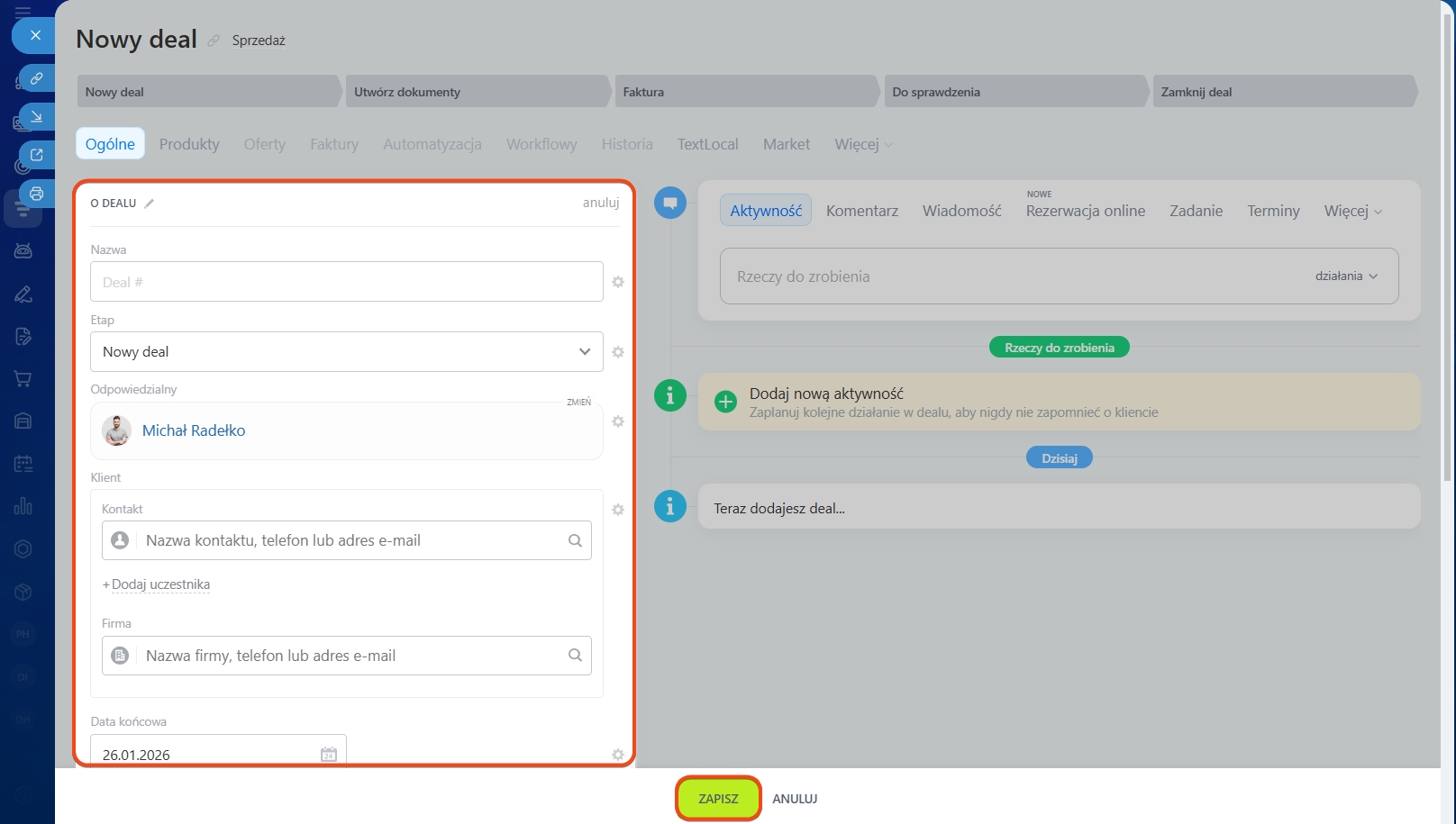Click the pencil icon next to O DEALU

(150, 204)
